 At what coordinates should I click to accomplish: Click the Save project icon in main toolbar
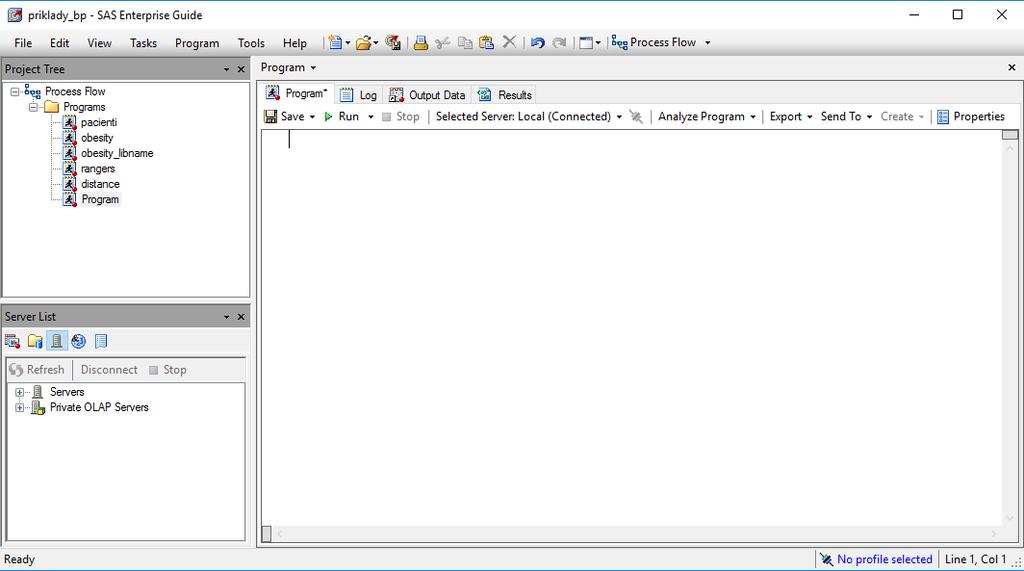click(392, 42)
